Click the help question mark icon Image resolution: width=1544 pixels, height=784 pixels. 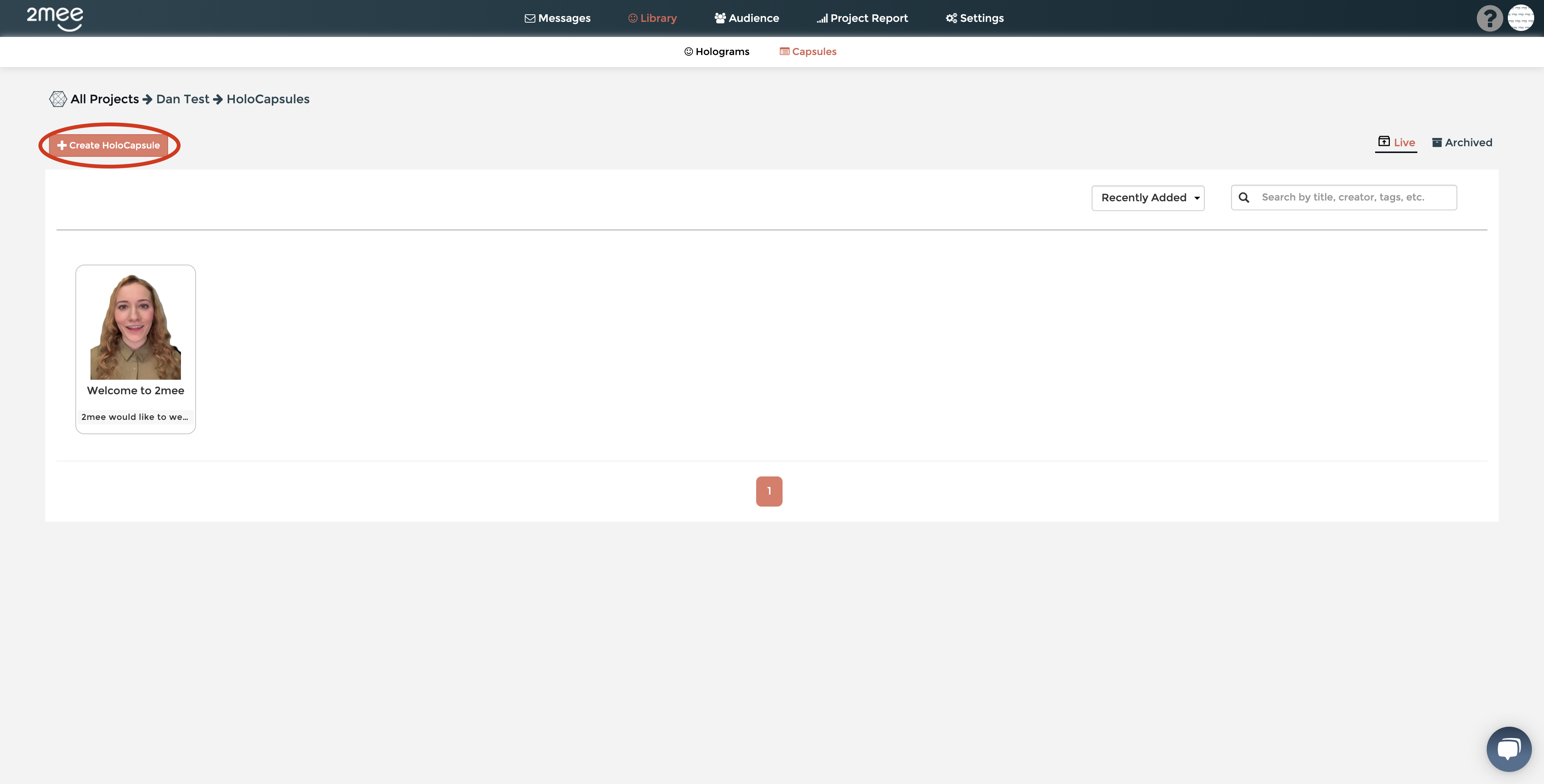[x=1489, y=18]
